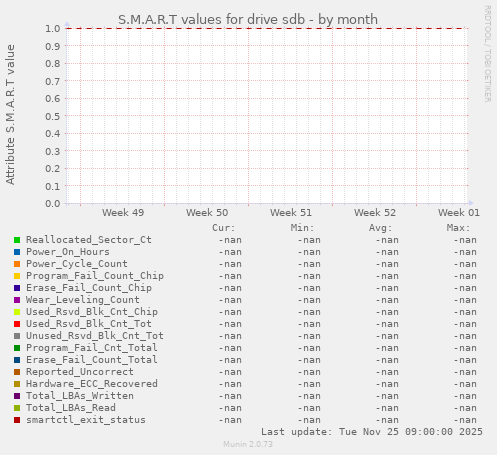Screen dimensions: 497x455
Task: Click the 0.5 y-axis tick label
Action: (53, 116)
